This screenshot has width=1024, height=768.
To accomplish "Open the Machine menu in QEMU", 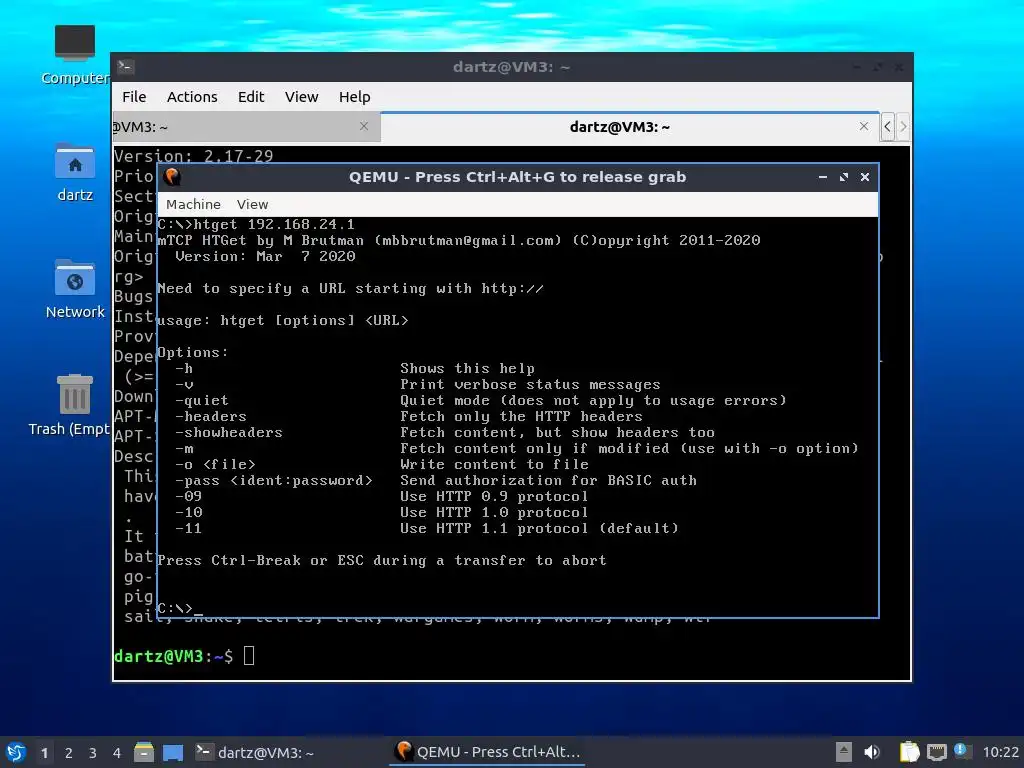I will click(x=193, y=204).
